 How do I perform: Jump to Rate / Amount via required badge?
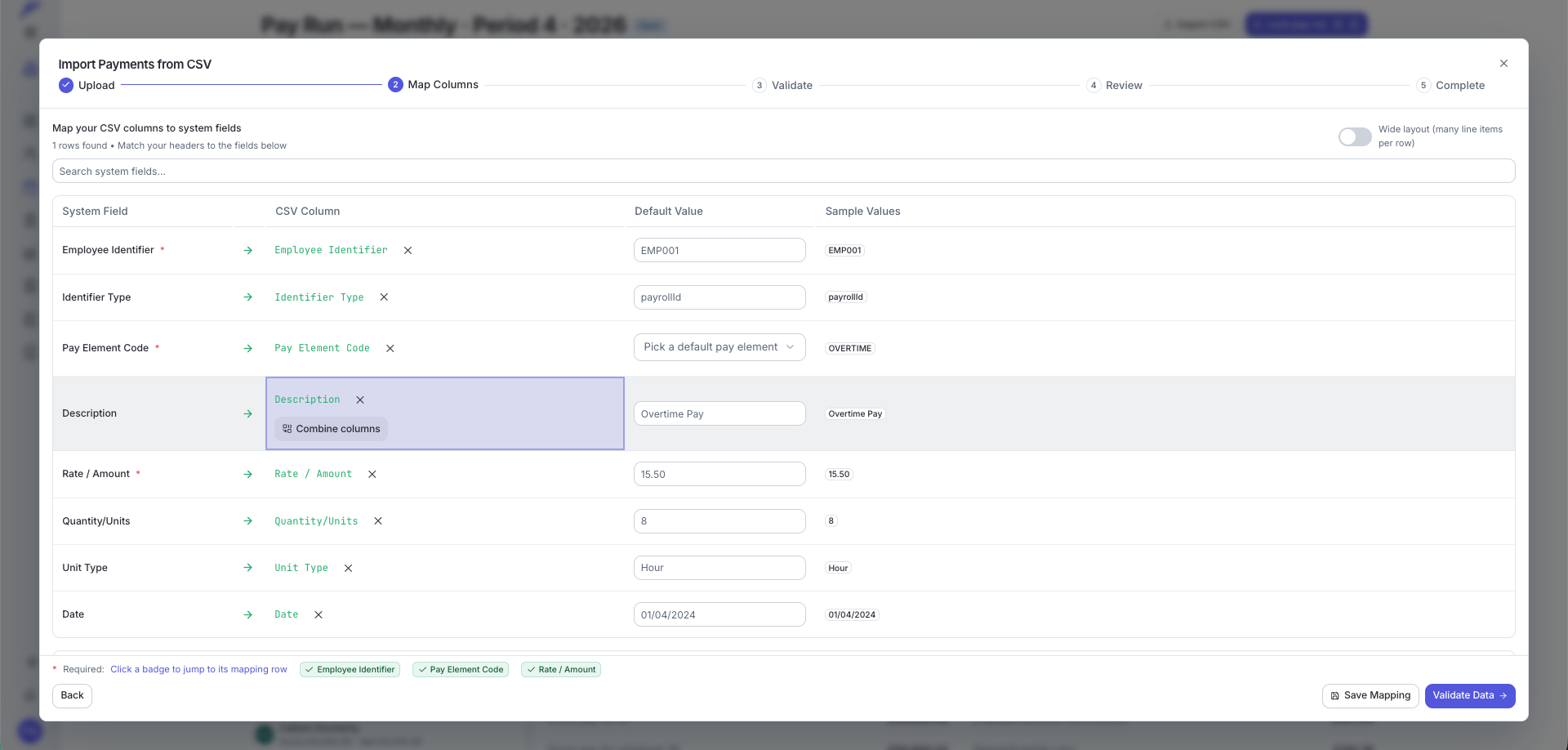tap(561, 670)
